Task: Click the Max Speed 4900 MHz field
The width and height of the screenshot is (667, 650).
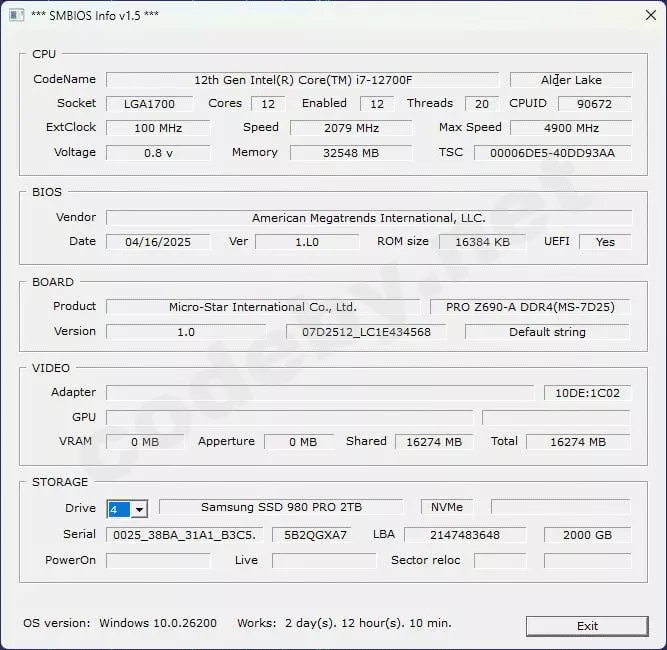Action: 570,128
